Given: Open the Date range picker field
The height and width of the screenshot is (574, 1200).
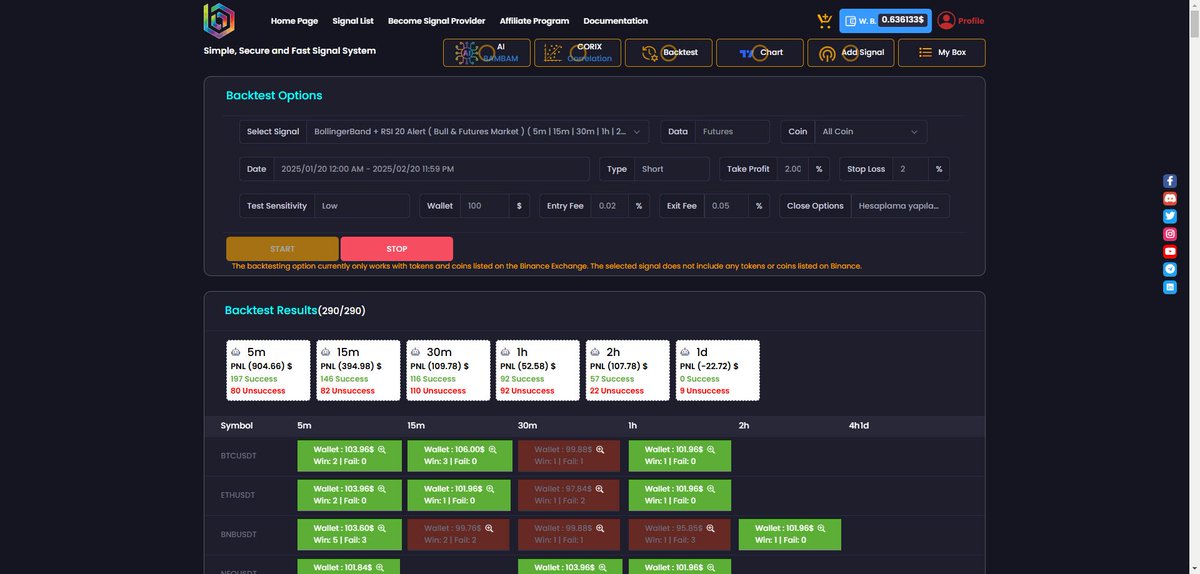Looking at the screenshot, I should click(x=432, y=169).
